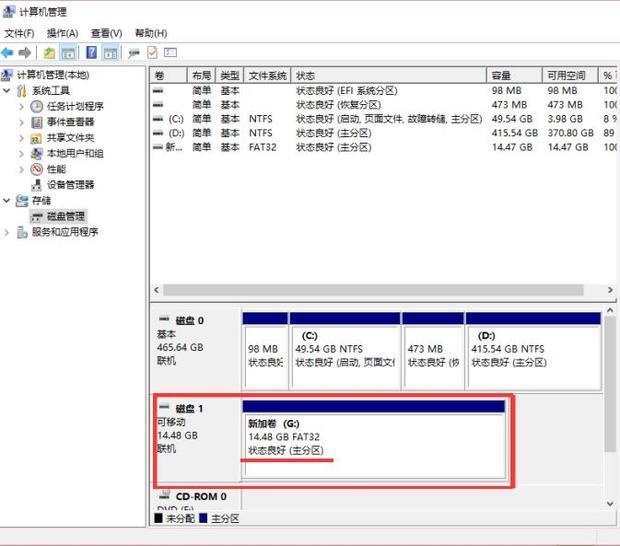Expand the 共享文件夹 (Shared Folders) node
Image resolution: width=620 pixels, height=546 pixels.
click(22, 138)
